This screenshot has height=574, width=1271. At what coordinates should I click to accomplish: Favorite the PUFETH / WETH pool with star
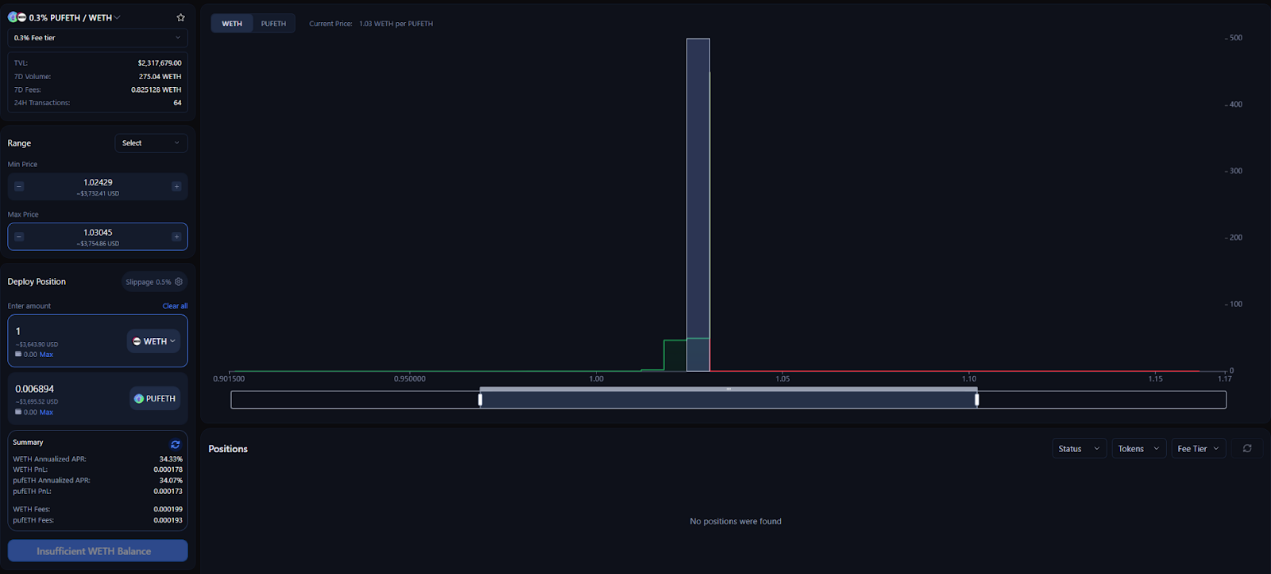click(x=180, y=17)
